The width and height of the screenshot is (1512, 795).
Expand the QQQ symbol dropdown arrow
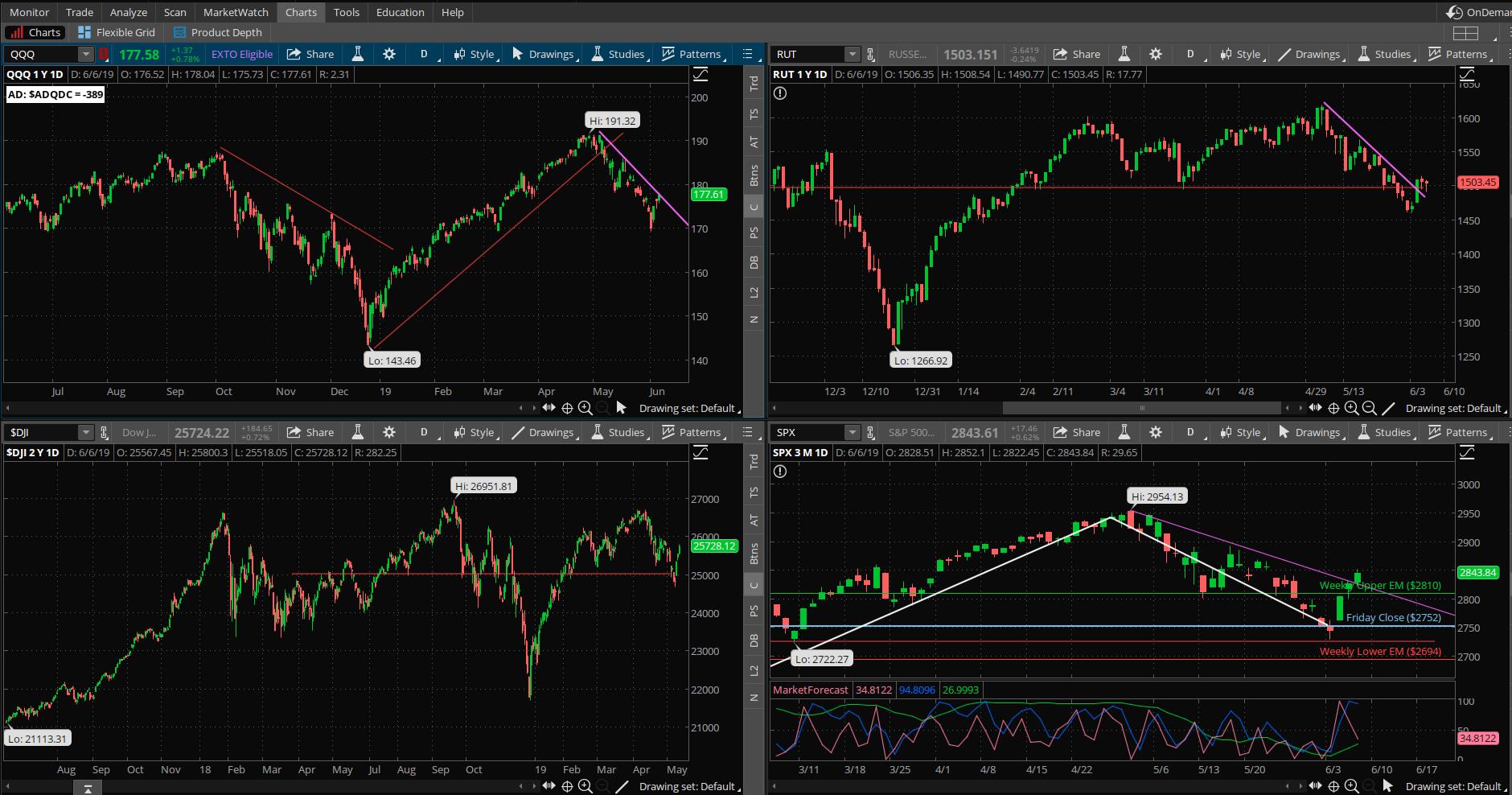click(85, 54)
